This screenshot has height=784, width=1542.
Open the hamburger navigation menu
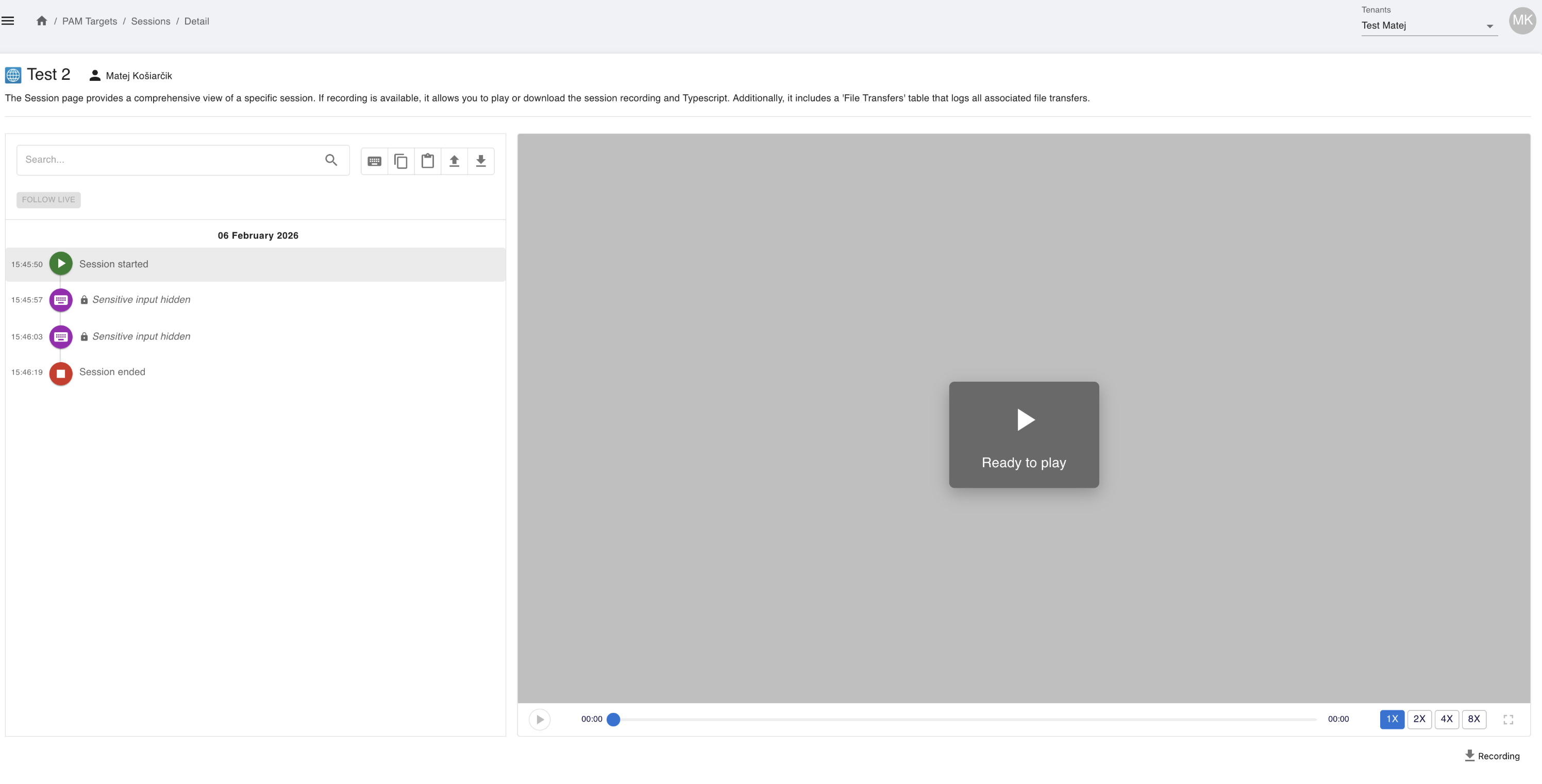(x=8, y=21)
